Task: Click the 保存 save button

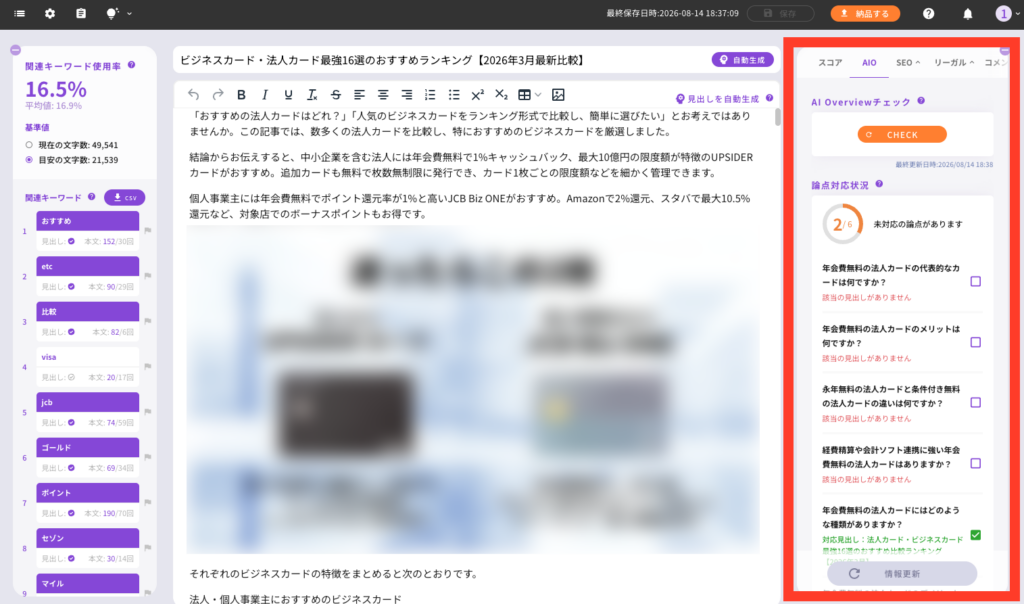Action: (780, 13)
